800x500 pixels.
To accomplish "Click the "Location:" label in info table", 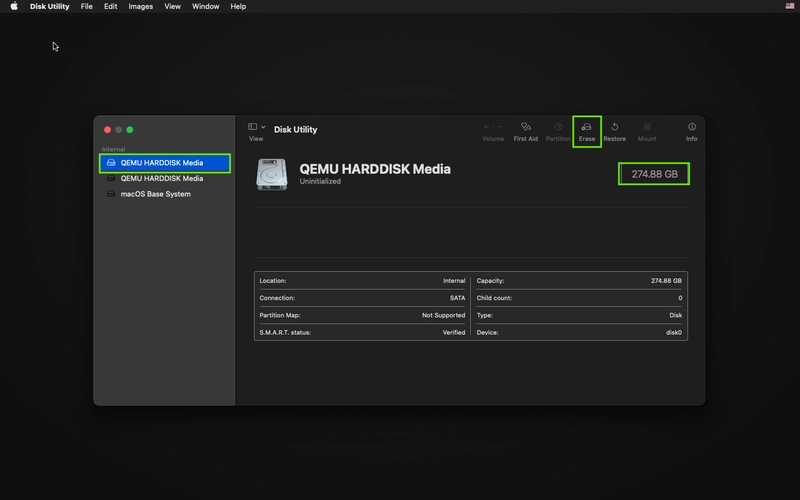I will point(272,281).
